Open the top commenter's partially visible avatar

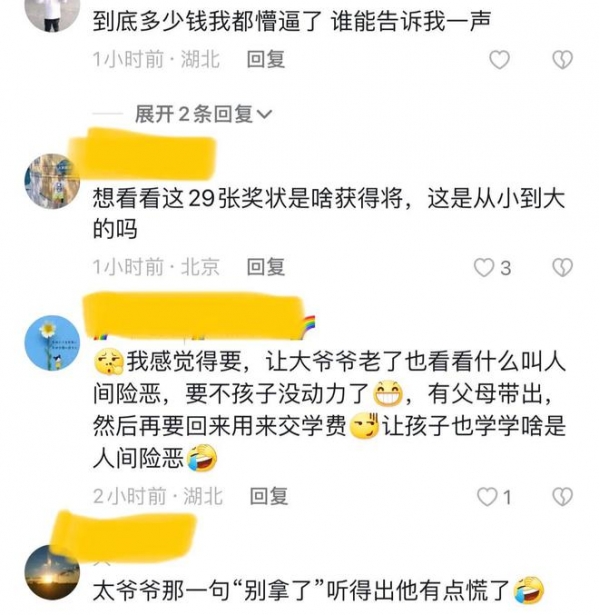tap(52, 15)
